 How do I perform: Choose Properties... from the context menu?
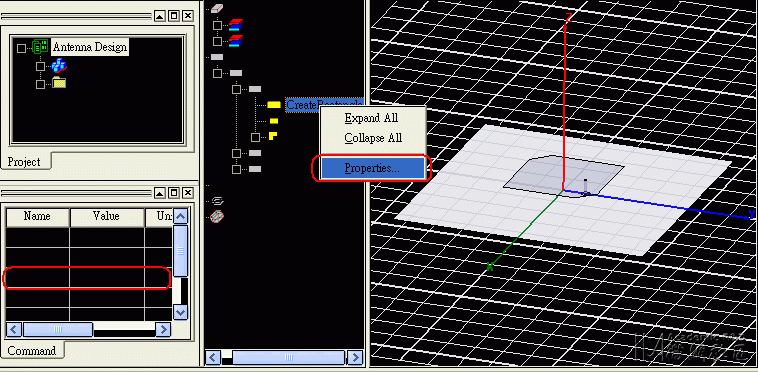tap(371, 168)
